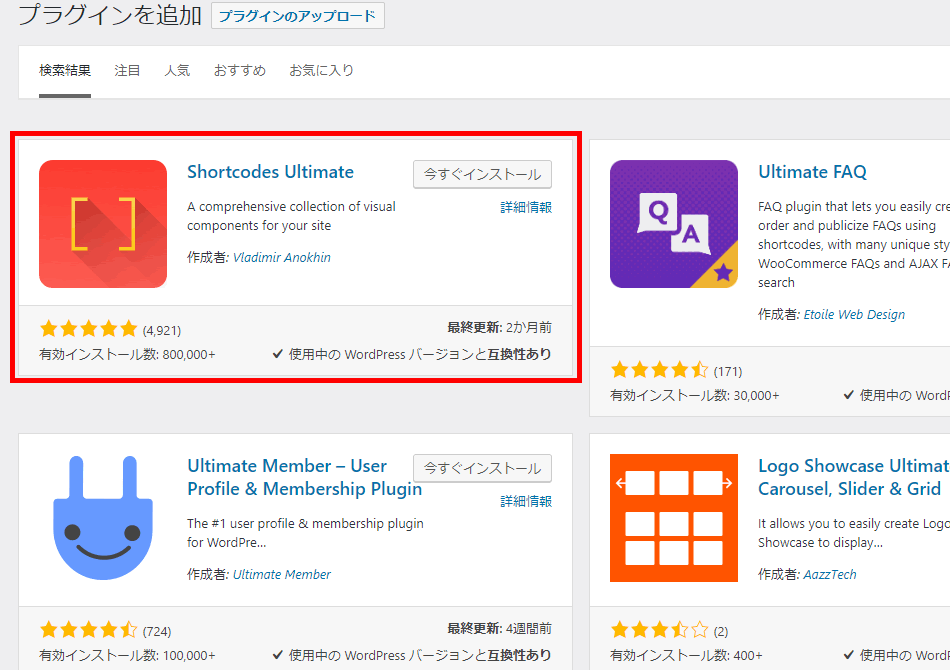The image size is (950, 670).
Task: Click the プラグインのアップロード button
Action: 298,16
